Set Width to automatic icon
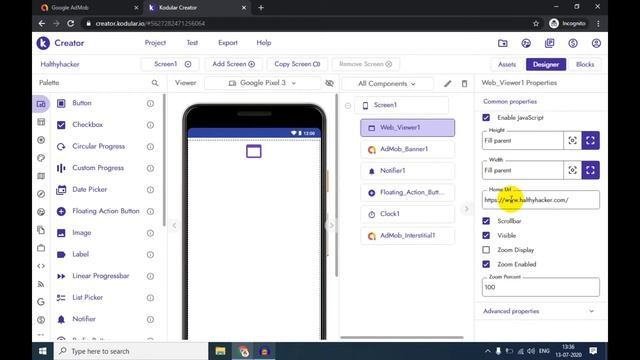The image size is (640, 360). click(x=573, y=170)
